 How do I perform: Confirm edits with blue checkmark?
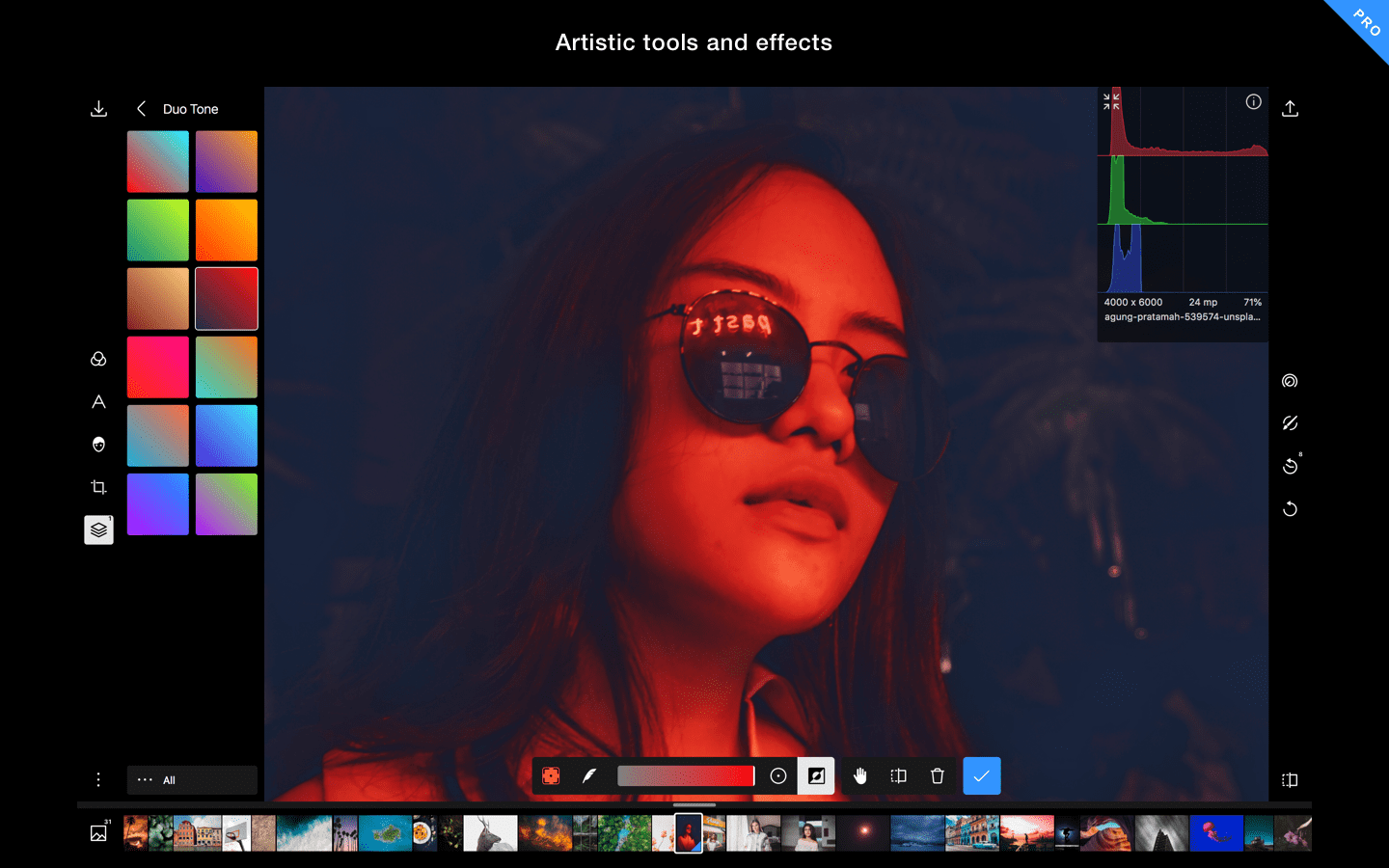coord(982,775)
